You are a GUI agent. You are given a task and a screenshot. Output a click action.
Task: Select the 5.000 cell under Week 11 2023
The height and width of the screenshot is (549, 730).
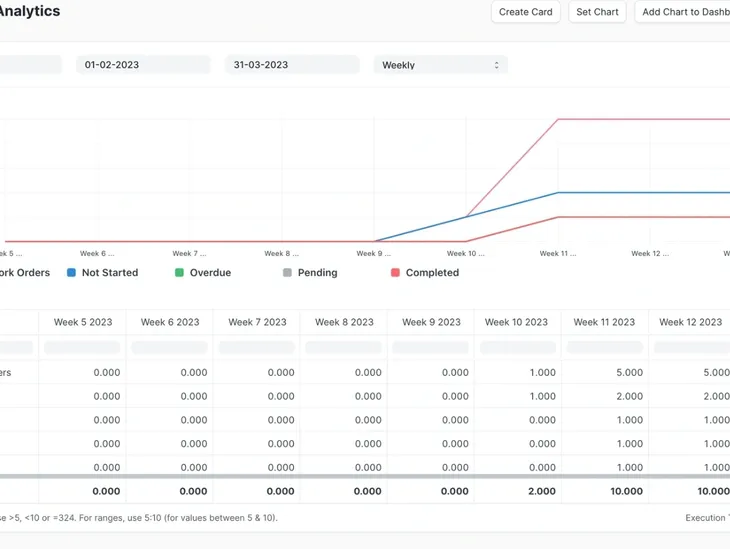point(605,373)
